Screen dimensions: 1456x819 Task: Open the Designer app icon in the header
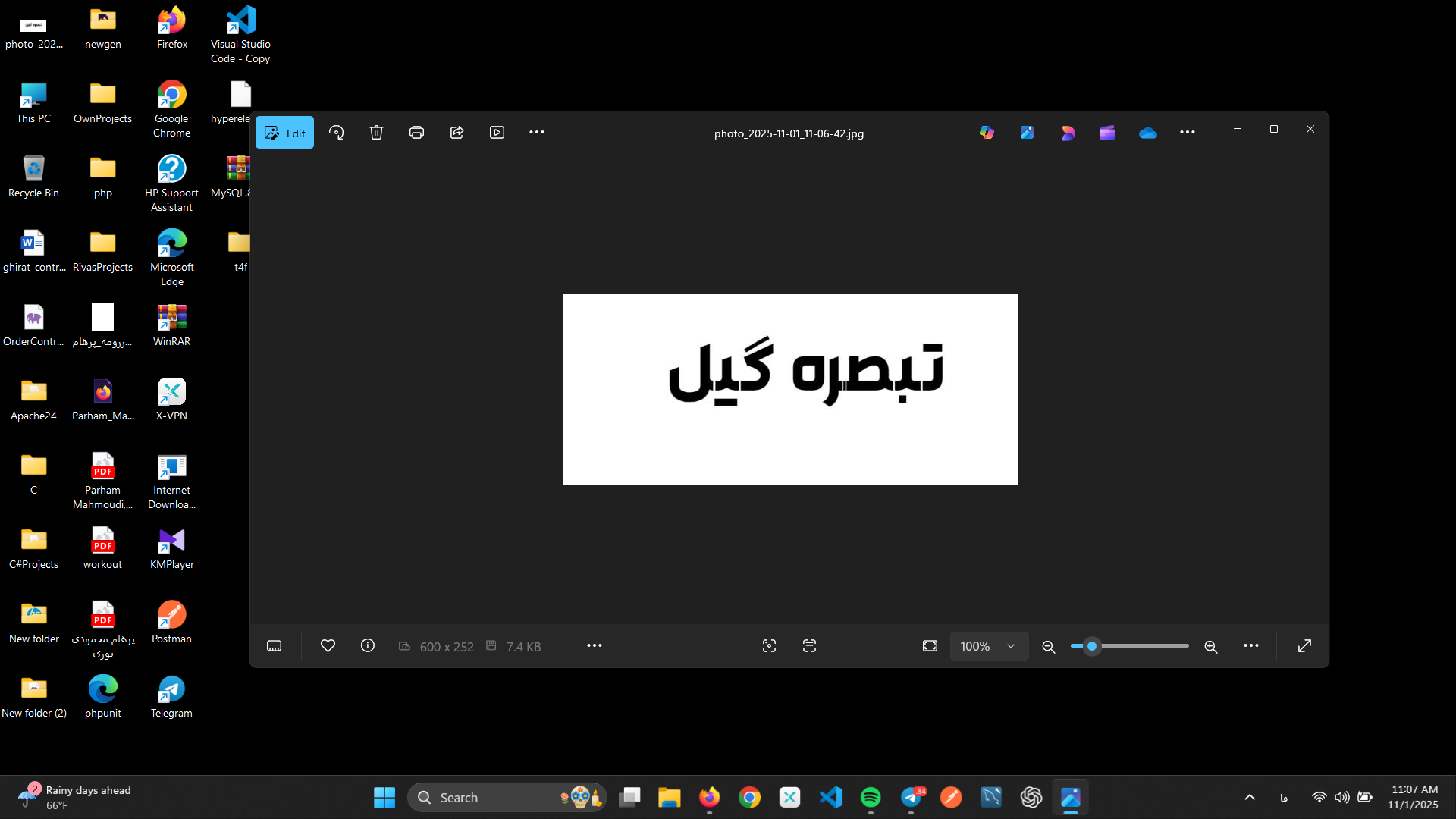coord(1068,133)
